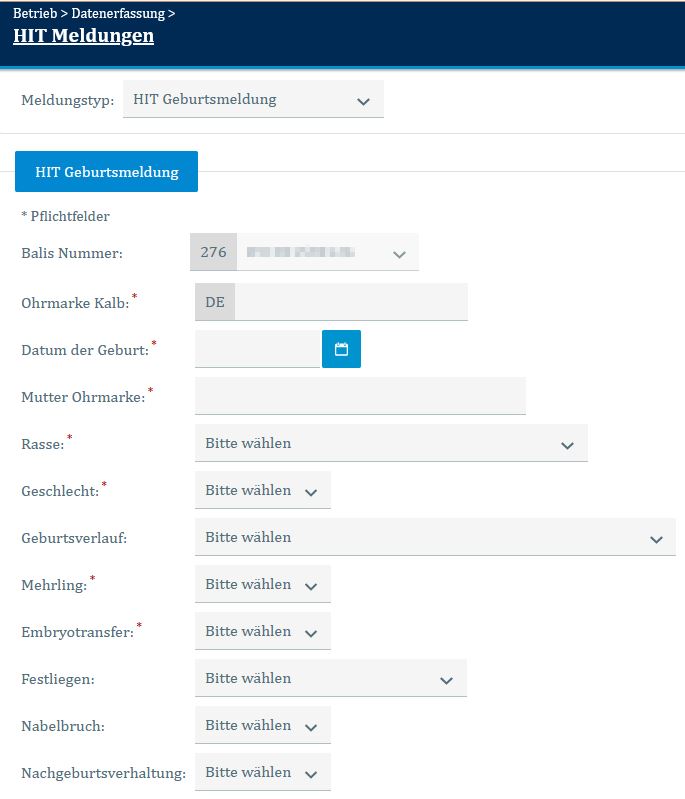This screenshot has height=799, width=685.
Task: Open the Rasse dropdown
Action: [x=391, y=443]
